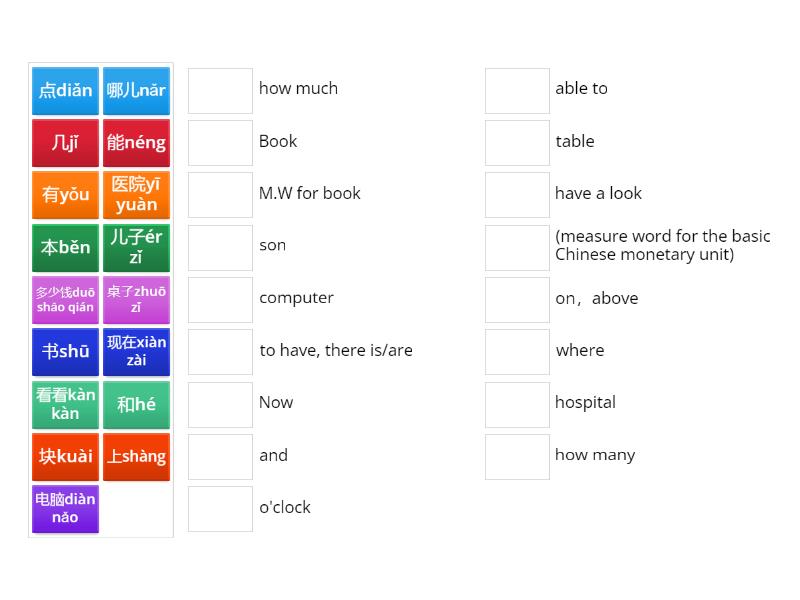The height and width of the screenshot is (600, 800).
Task: Click the green 本běn tile
Action: pyautogui.click(x=65, y=247)
